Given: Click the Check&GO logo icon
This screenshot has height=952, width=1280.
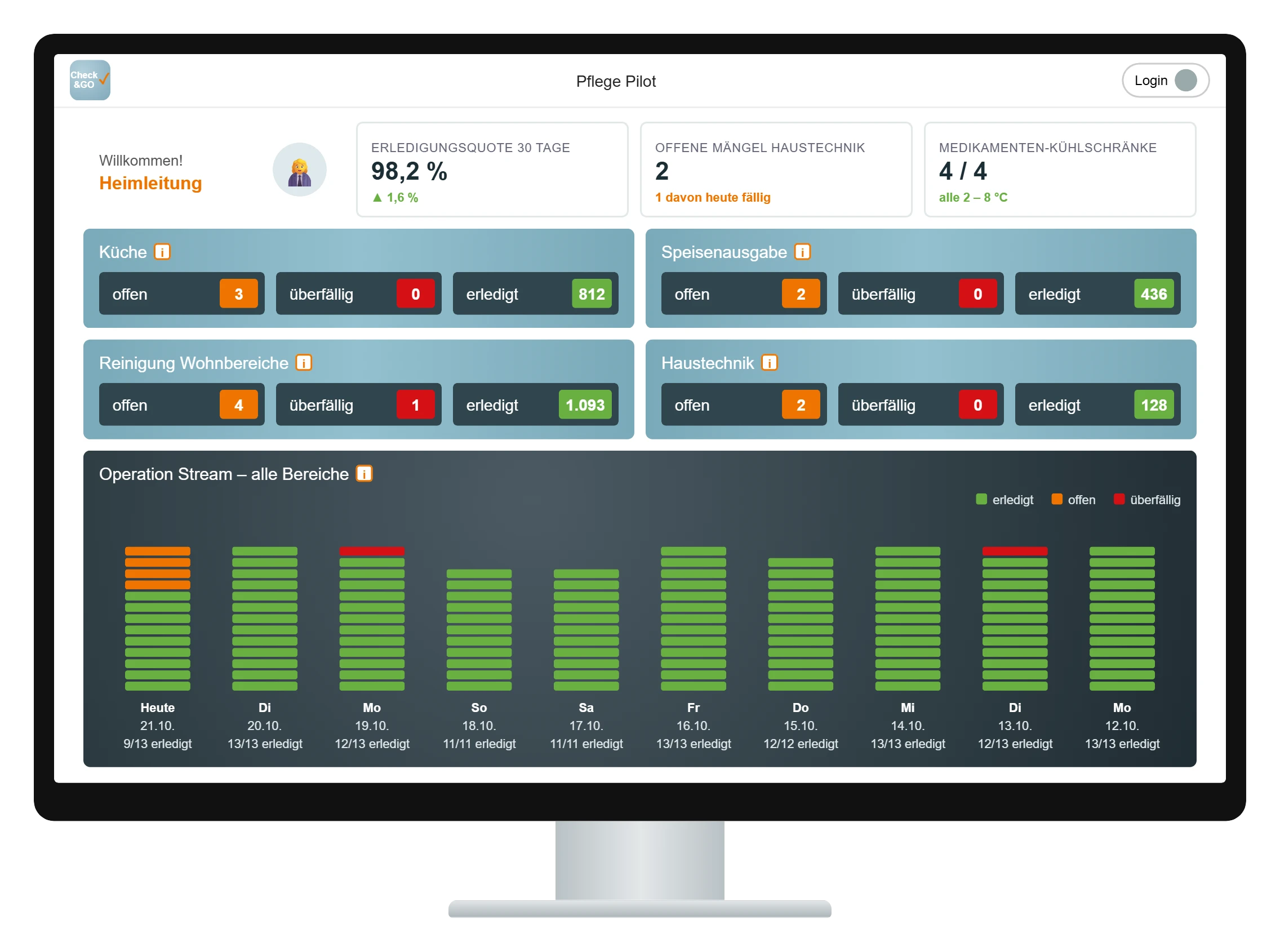Looking at the screenshot, I should [x=90, y=80].
